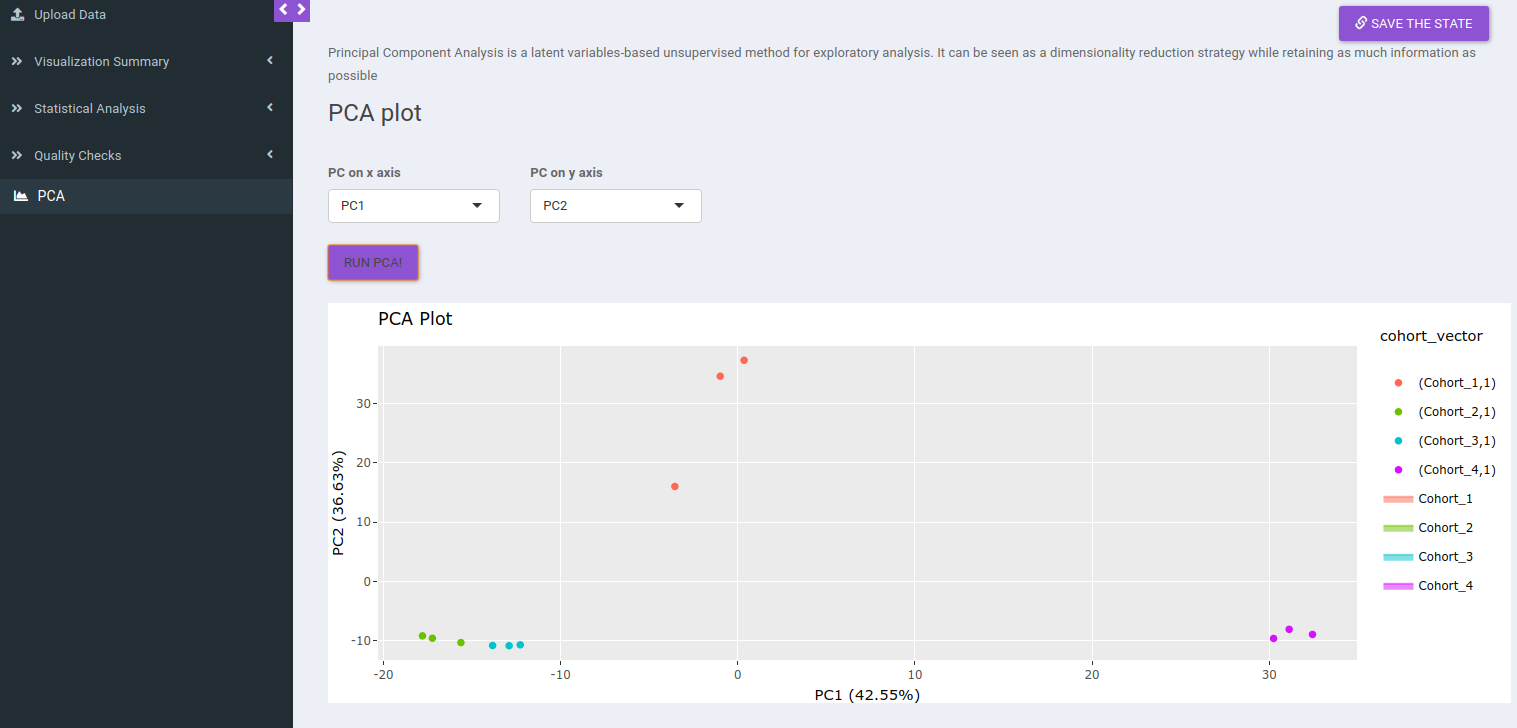This screenshot has height=728, width=1517.
Task: Toggle Cohort_3 ellipse legend entry
Action: 1428,557
